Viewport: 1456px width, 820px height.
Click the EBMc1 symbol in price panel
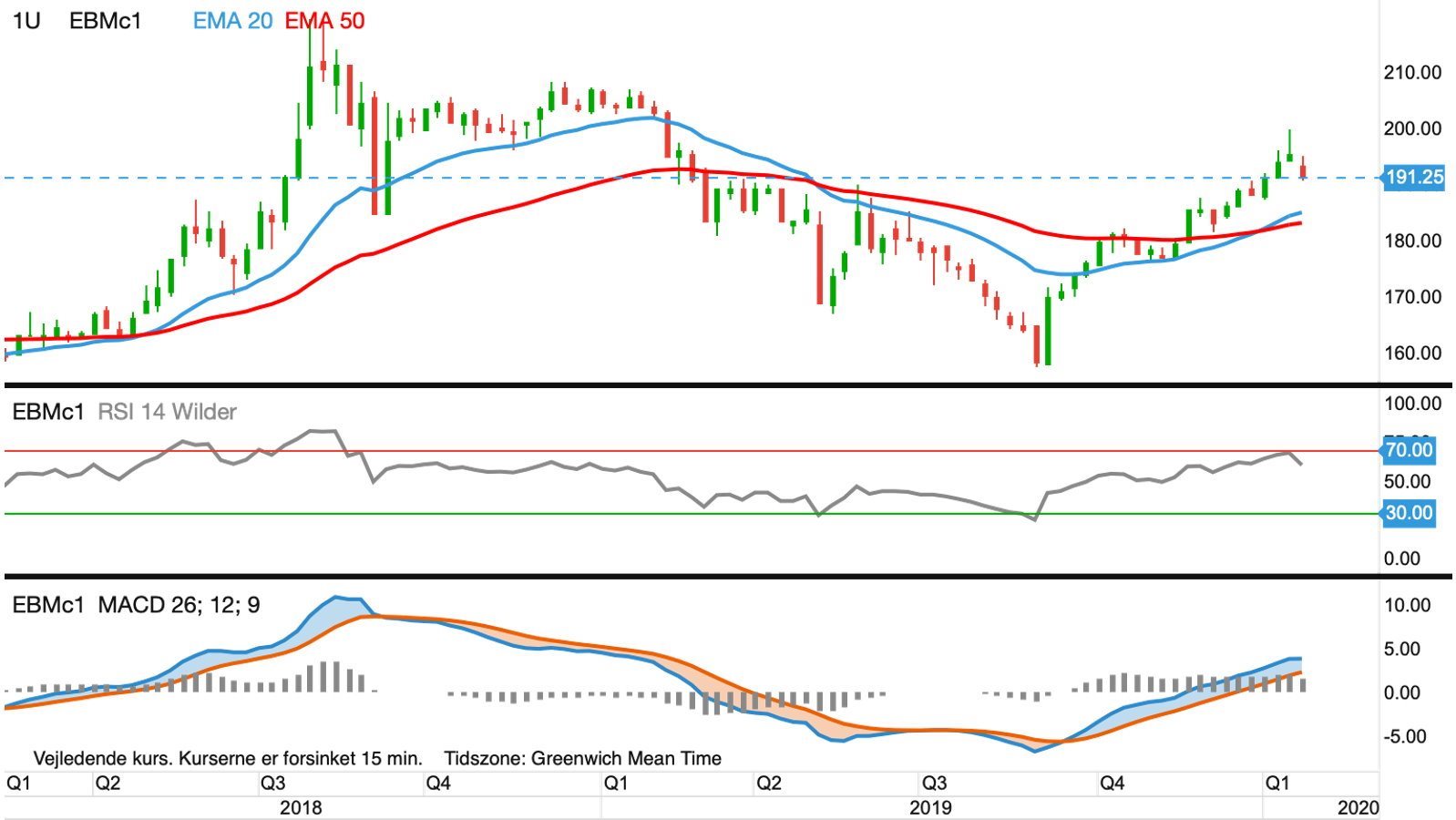(106, 20)
